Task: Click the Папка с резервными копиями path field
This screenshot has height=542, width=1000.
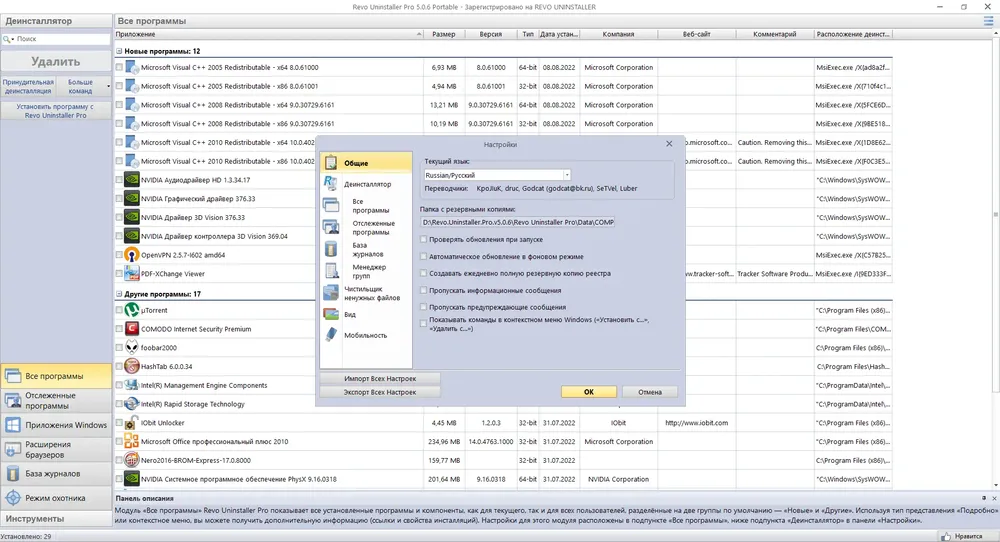Action: point(518,222)
